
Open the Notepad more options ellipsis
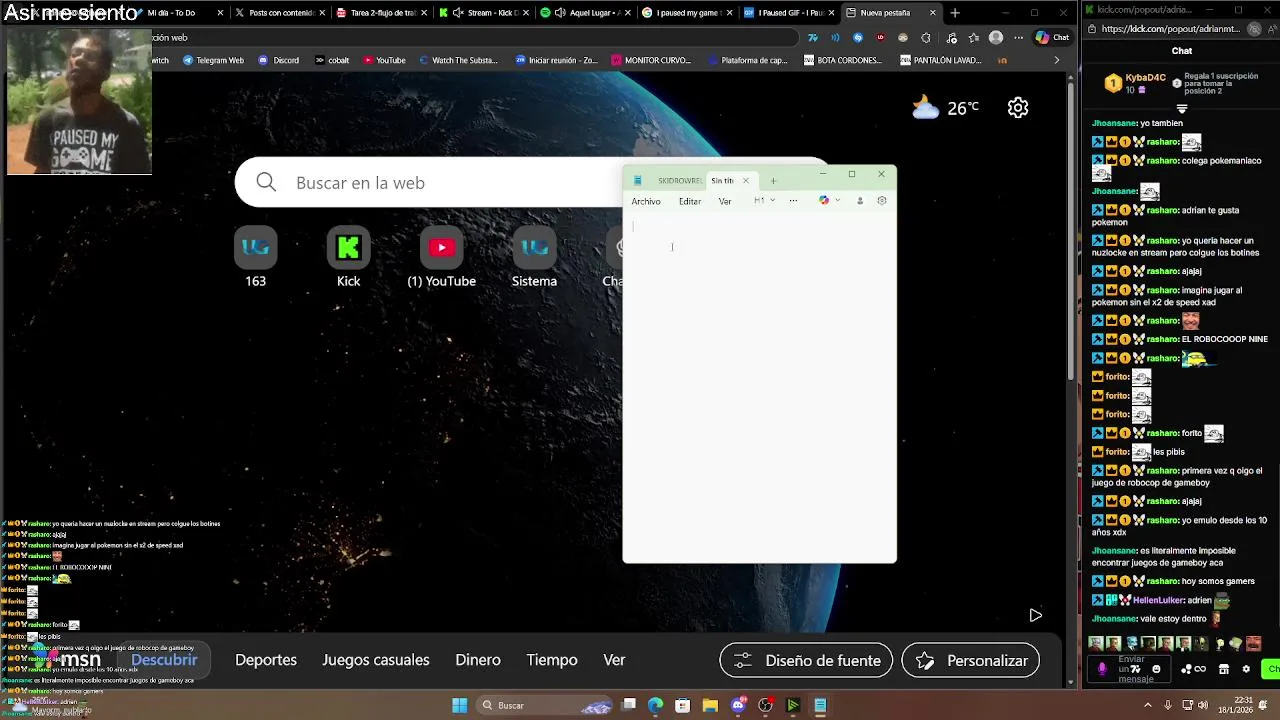pos(793,200)
